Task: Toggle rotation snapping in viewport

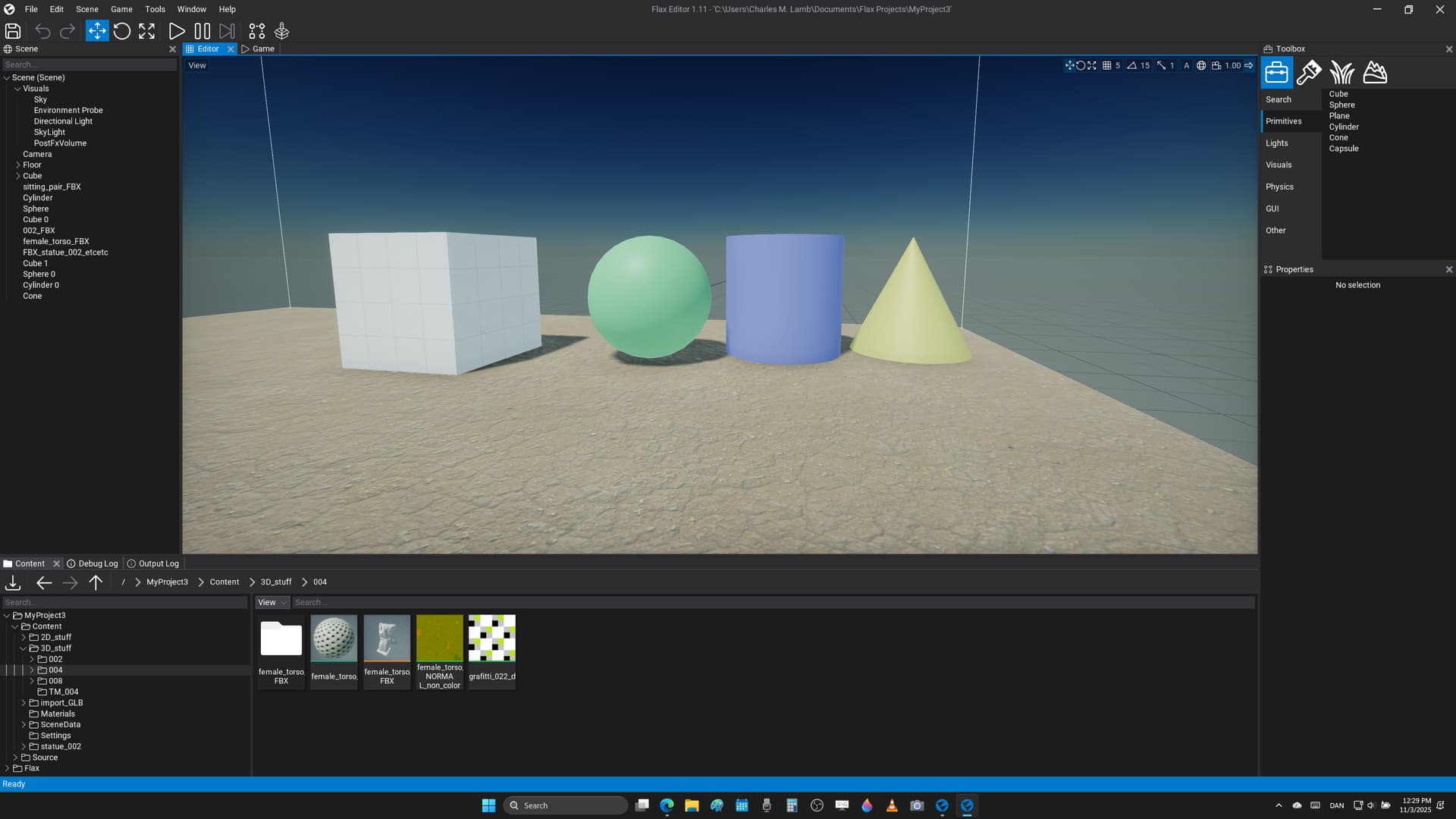Action: [x=1132, y=66]
